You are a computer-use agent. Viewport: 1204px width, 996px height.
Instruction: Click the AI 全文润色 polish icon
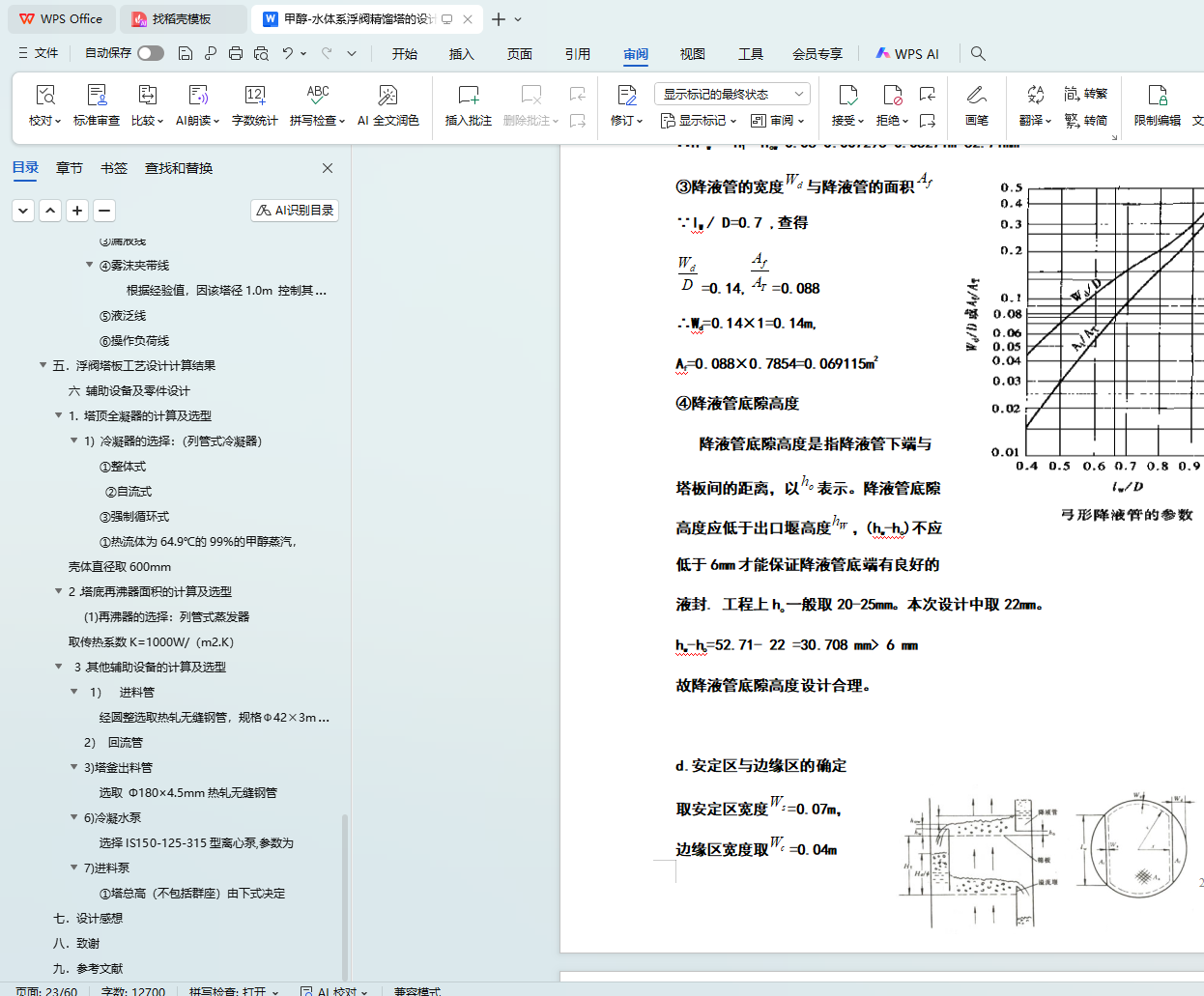pyautogui.click(x=387, y=96)
